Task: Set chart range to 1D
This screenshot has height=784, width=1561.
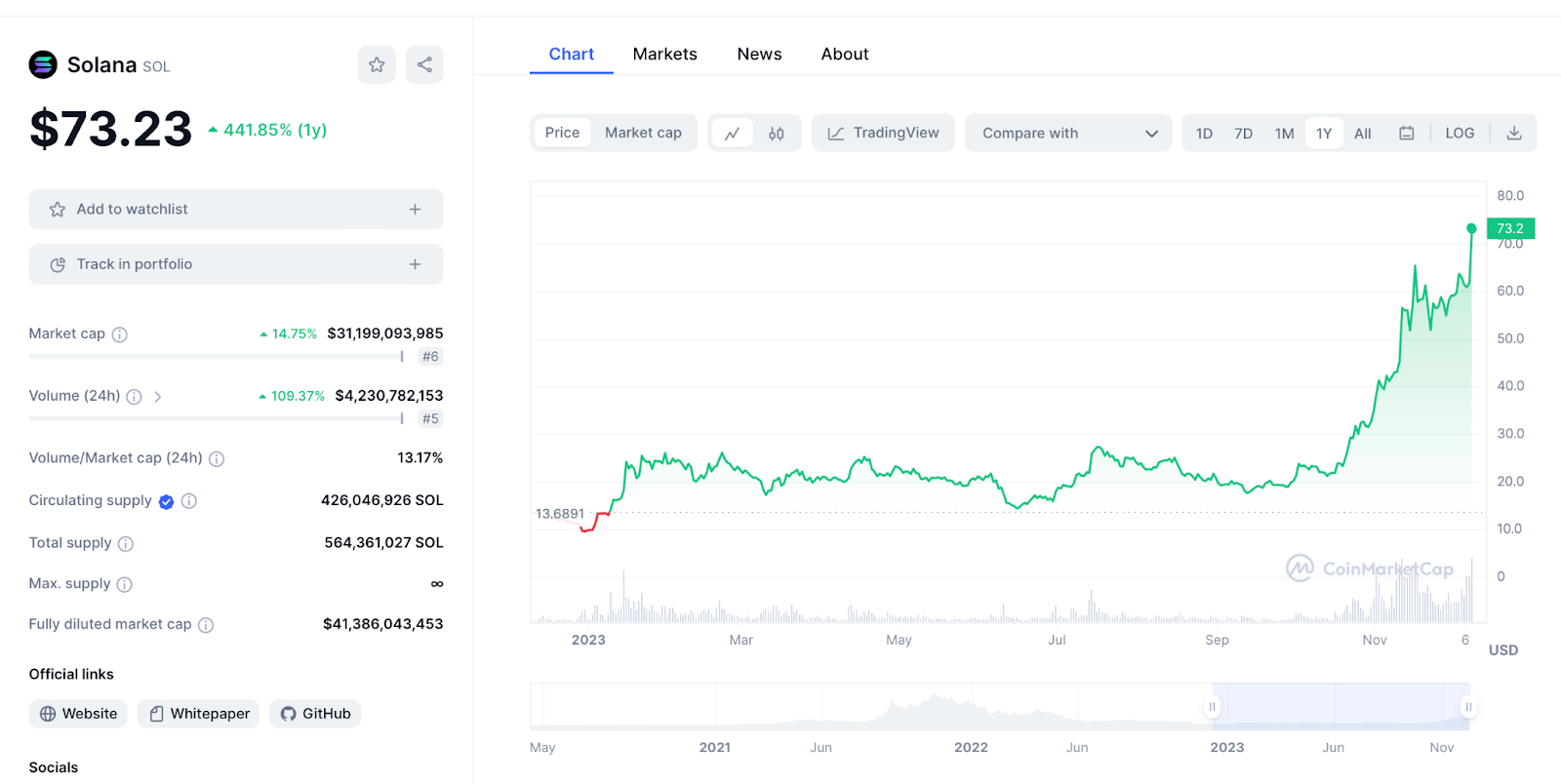Action: pos(1205,134)
